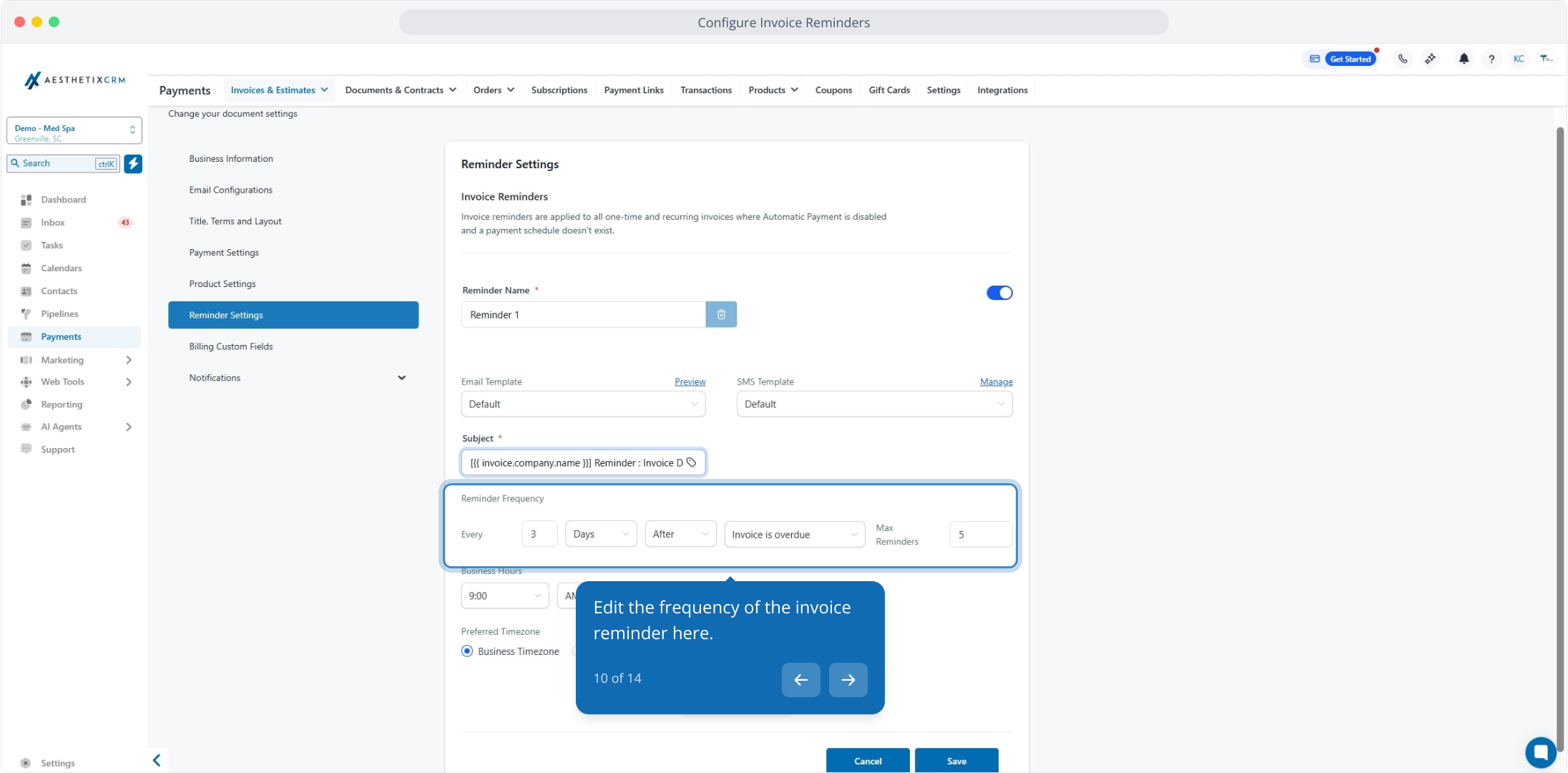
Task: Click the tag icon in Subject field
Action: click(x=692, y=463)
